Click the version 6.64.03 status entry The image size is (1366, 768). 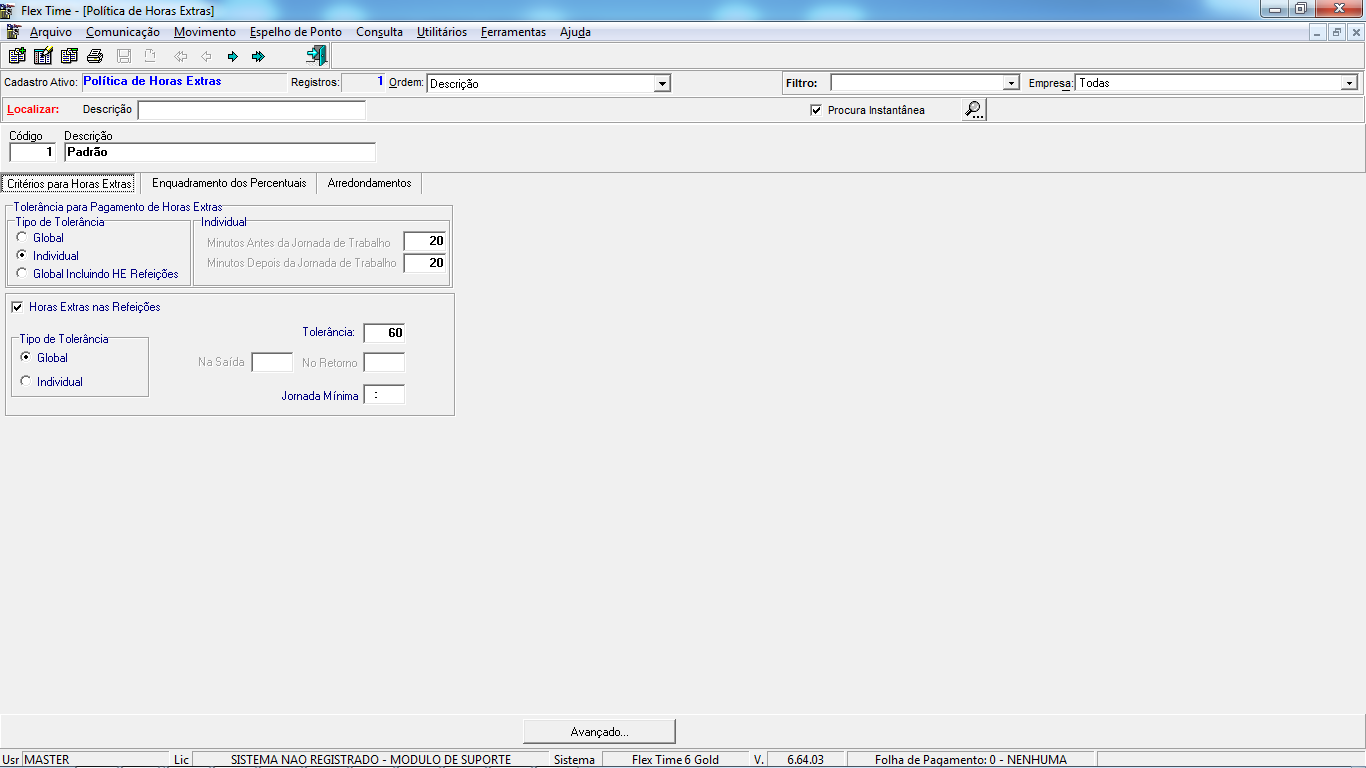(x=805, y=760)
